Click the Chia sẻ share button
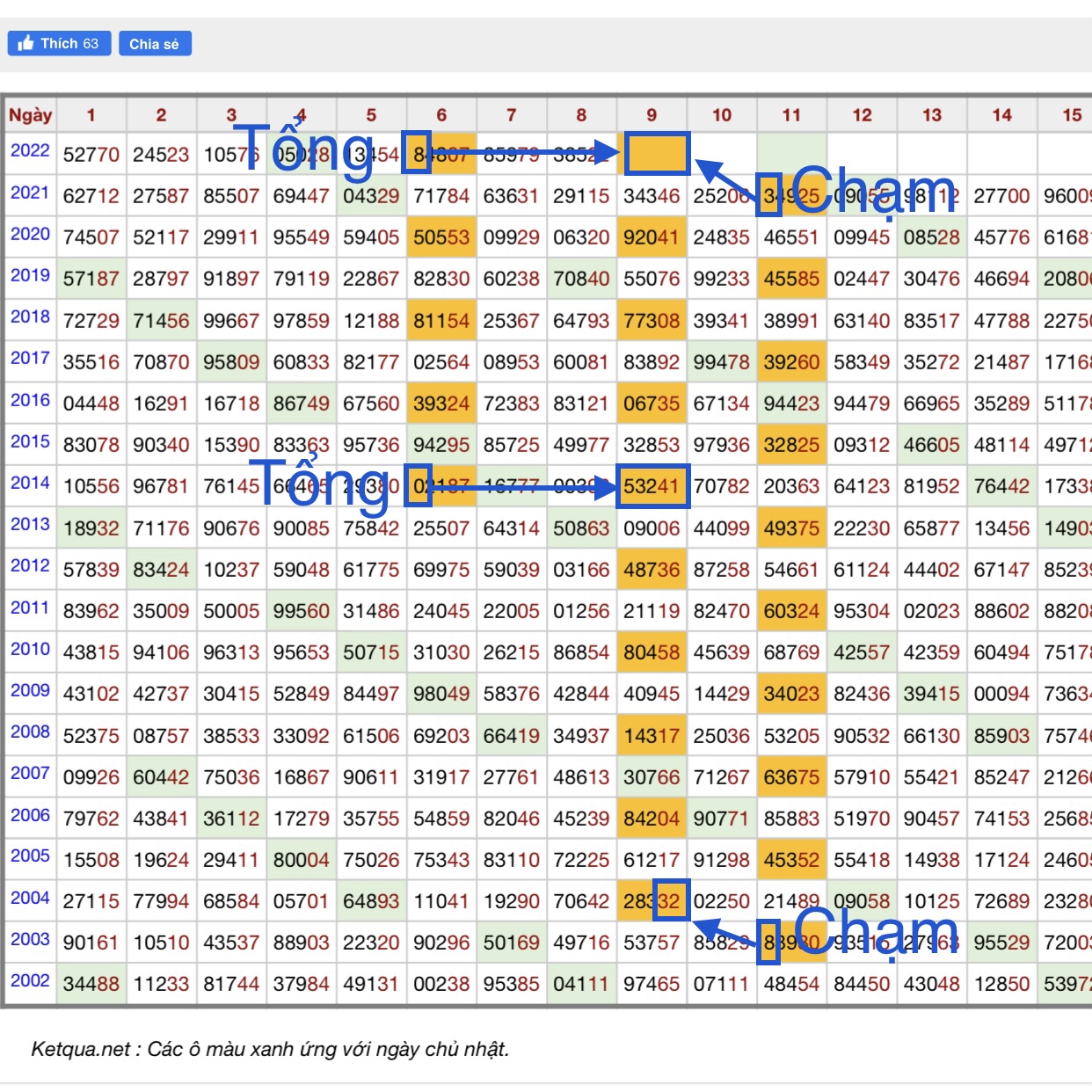Screen dimensions: 1092x1092 [155, 44]
